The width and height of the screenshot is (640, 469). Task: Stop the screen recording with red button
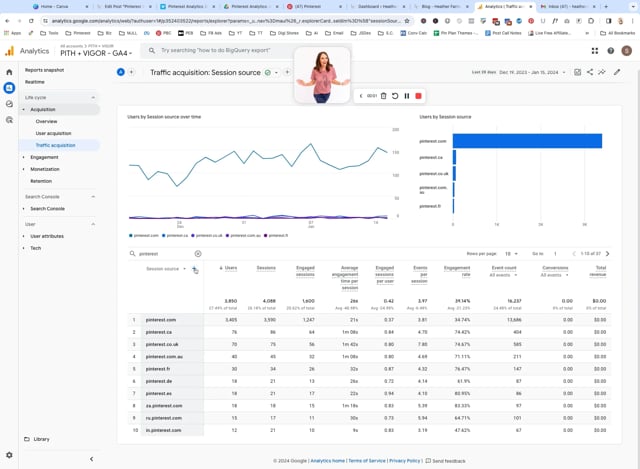pos(418,96)
